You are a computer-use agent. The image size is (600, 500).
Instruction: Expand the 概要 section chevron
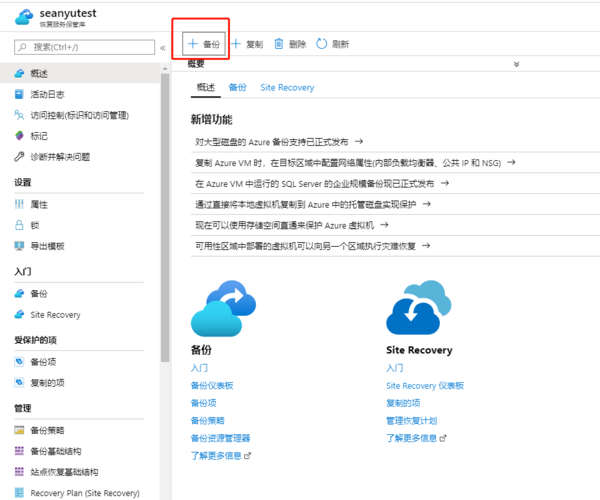click(516, 64)
